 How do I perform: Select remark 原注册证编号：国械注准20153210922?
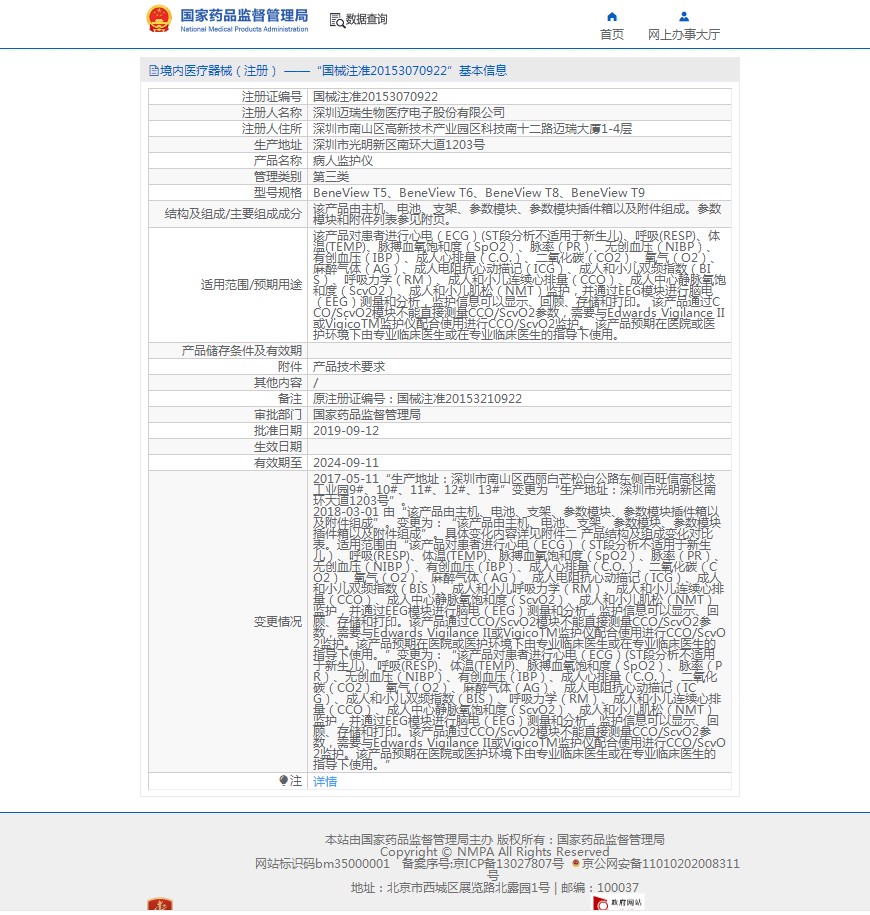[417, 399]
